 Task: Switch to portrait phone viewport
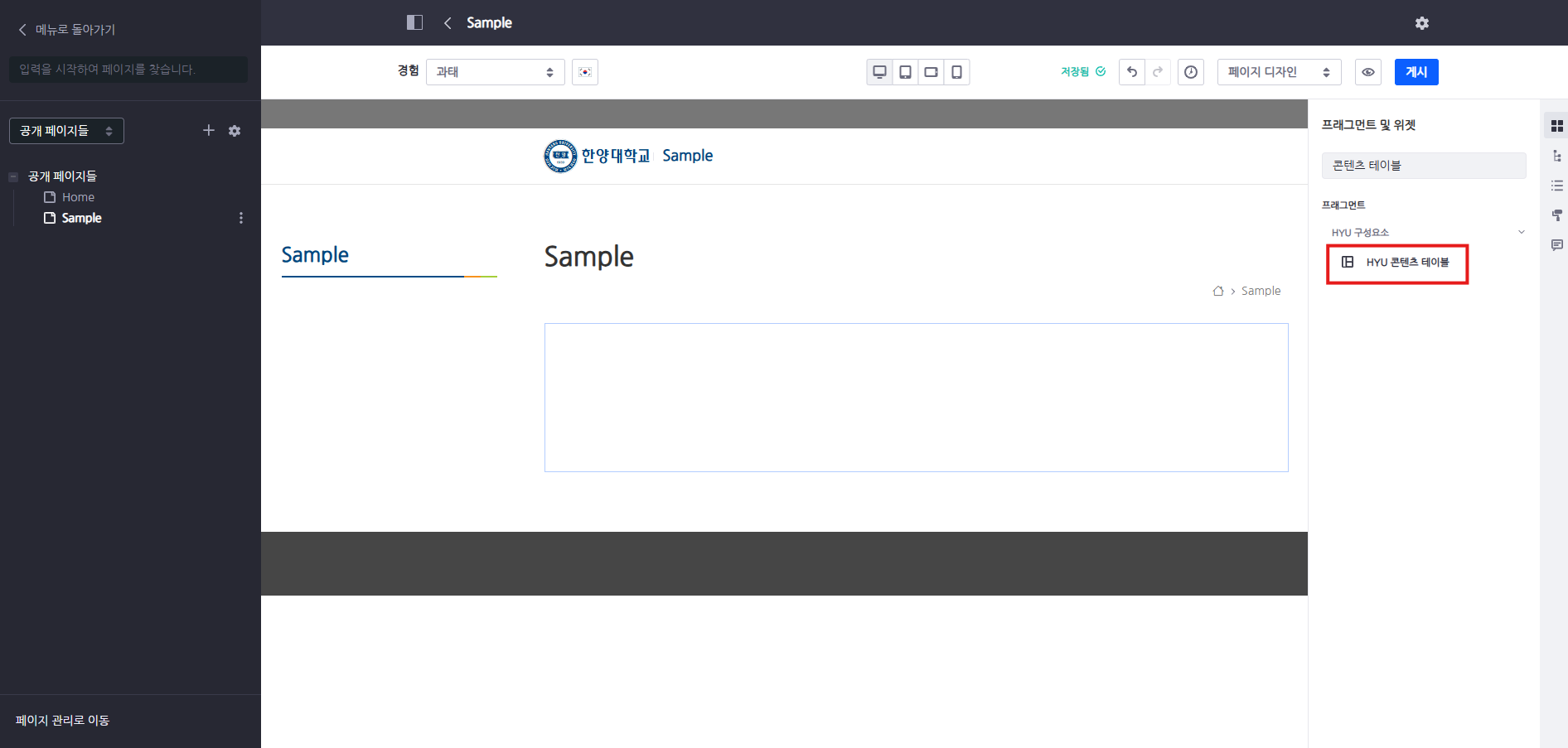coord(956,72)
